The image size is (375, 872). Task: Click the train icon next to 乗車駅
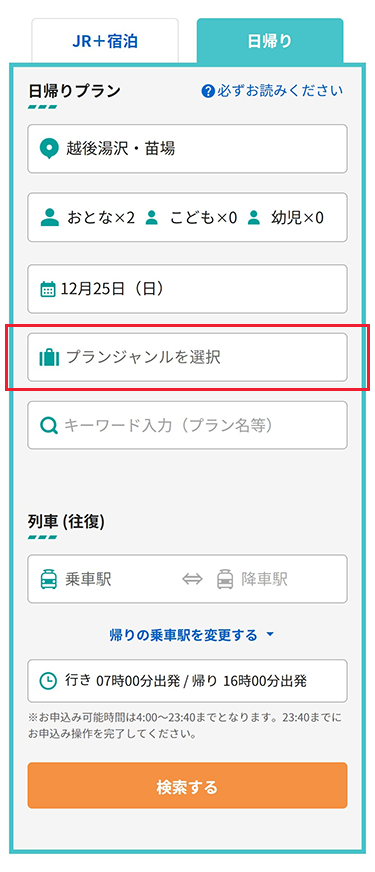tap(48, 579)
